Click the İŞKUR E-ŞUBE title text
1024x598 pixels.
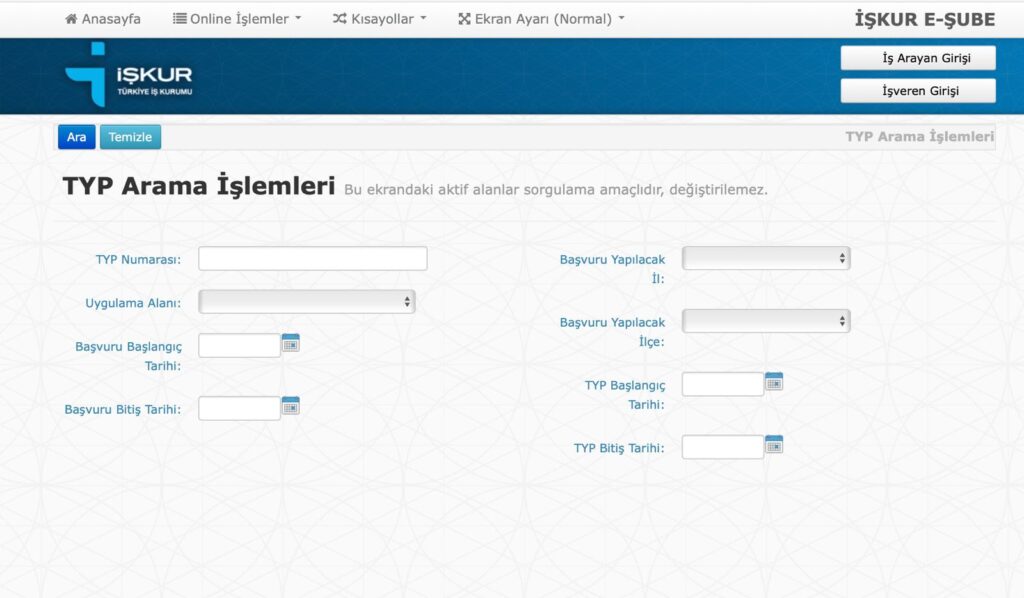[x=925, y=20]
